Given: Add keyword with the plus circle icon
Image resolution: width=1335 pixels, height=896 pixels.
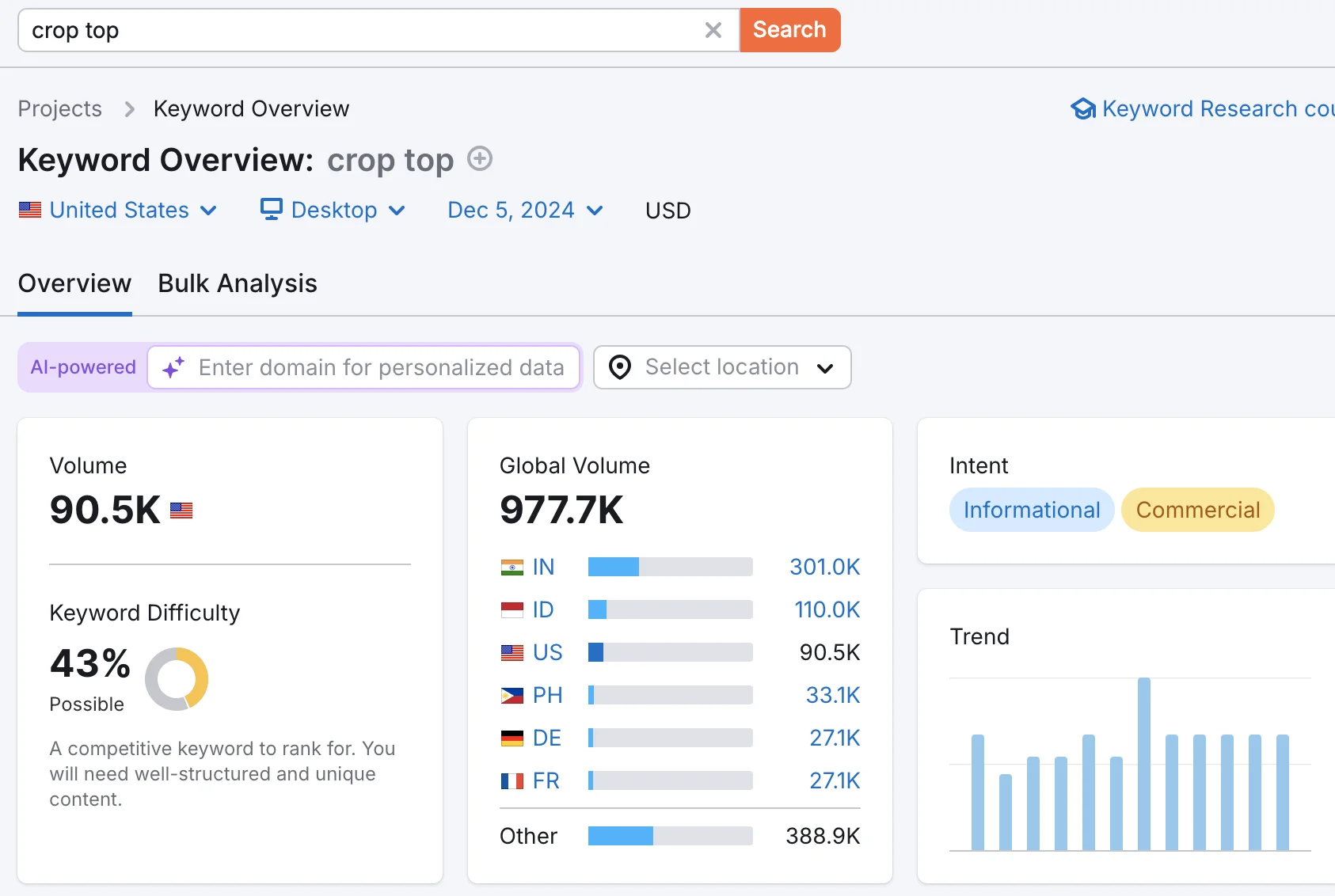Looking at the screenshot, I should click(x=480, y=159).
